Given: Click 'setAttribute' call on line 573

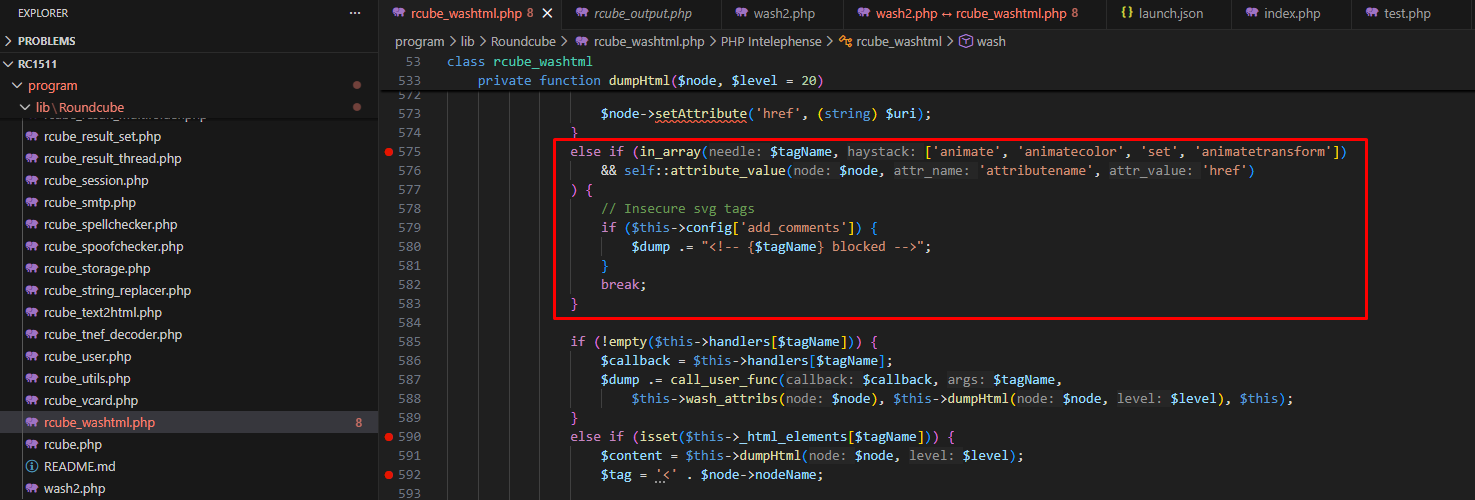Looking at the screenshot, I should [701, 114].
